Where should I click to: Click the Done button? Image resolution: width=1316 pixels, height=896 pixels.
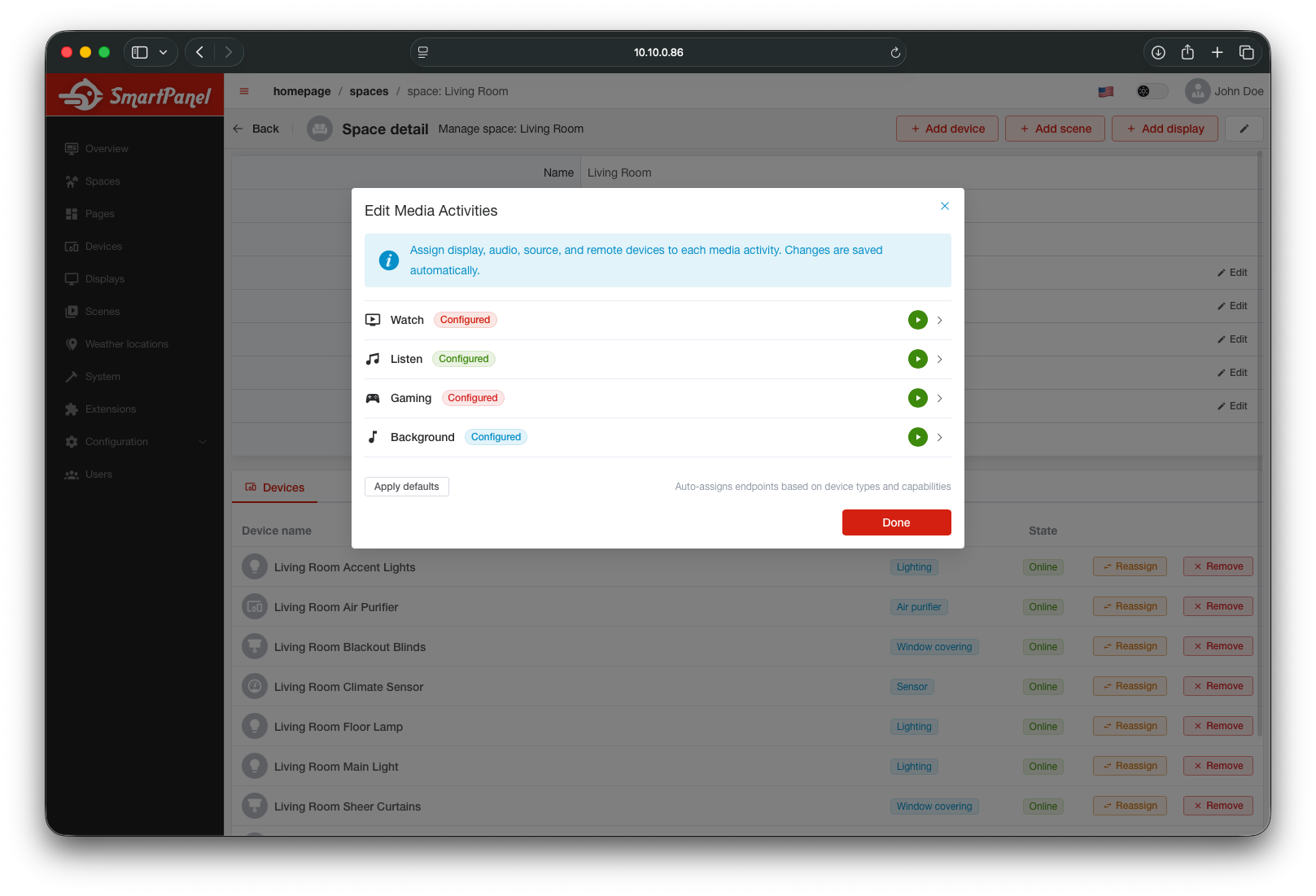coord(896,522)
